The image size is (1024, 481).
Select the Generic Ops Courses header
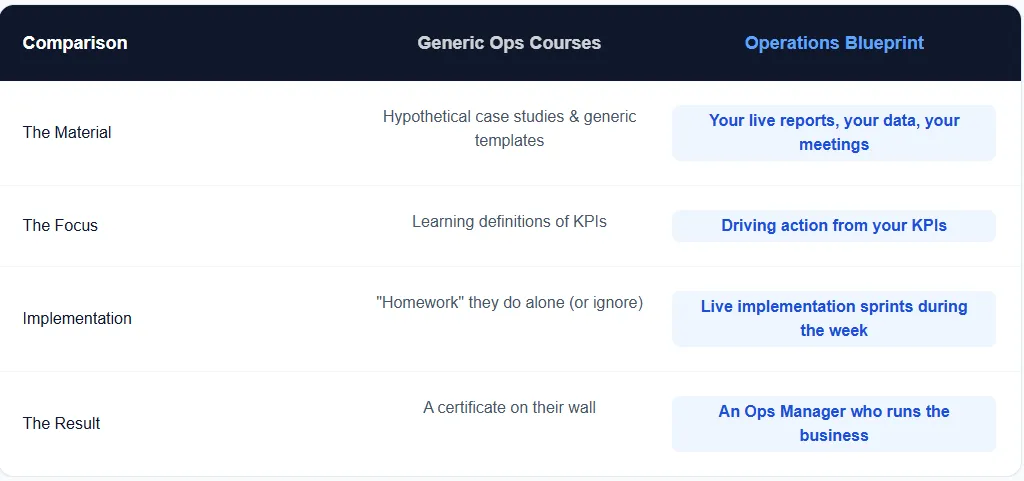(x=509, y=43)
